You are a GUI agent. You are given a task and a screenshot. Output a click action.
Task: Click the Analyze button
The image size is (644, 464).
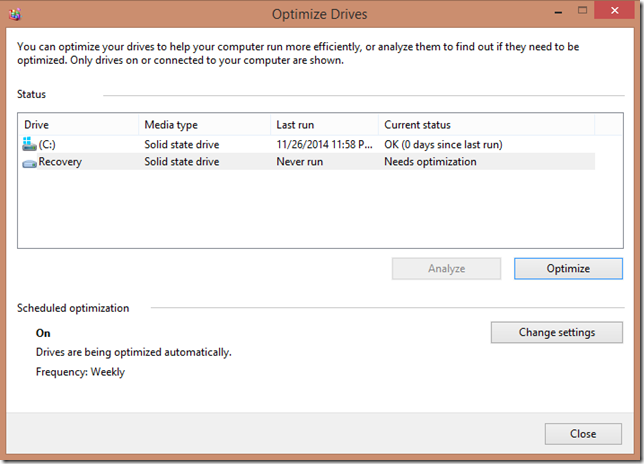click(446, 269)
